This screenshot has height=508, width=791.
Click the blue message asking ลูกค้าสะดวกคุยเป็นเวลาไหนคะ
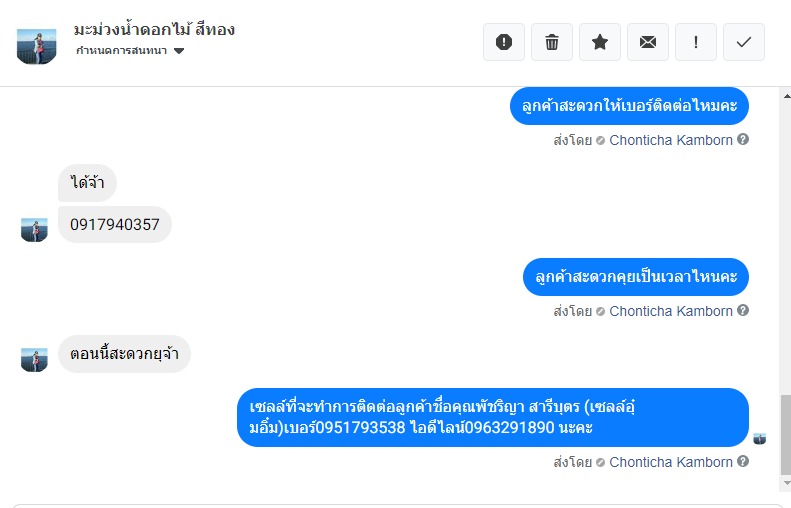pyautogui.click(x=636, y=276)
